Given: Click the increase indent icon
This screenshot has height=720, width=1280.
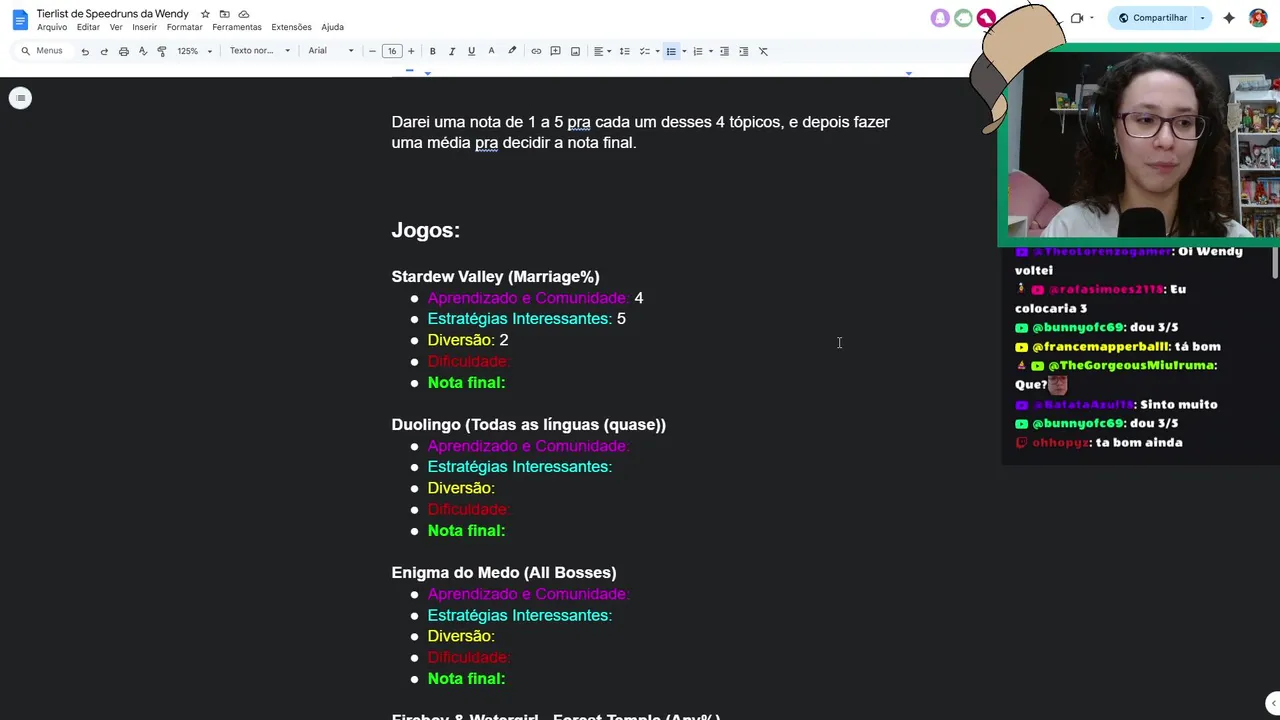Looking at the screenshot, I should coord(743,51).
